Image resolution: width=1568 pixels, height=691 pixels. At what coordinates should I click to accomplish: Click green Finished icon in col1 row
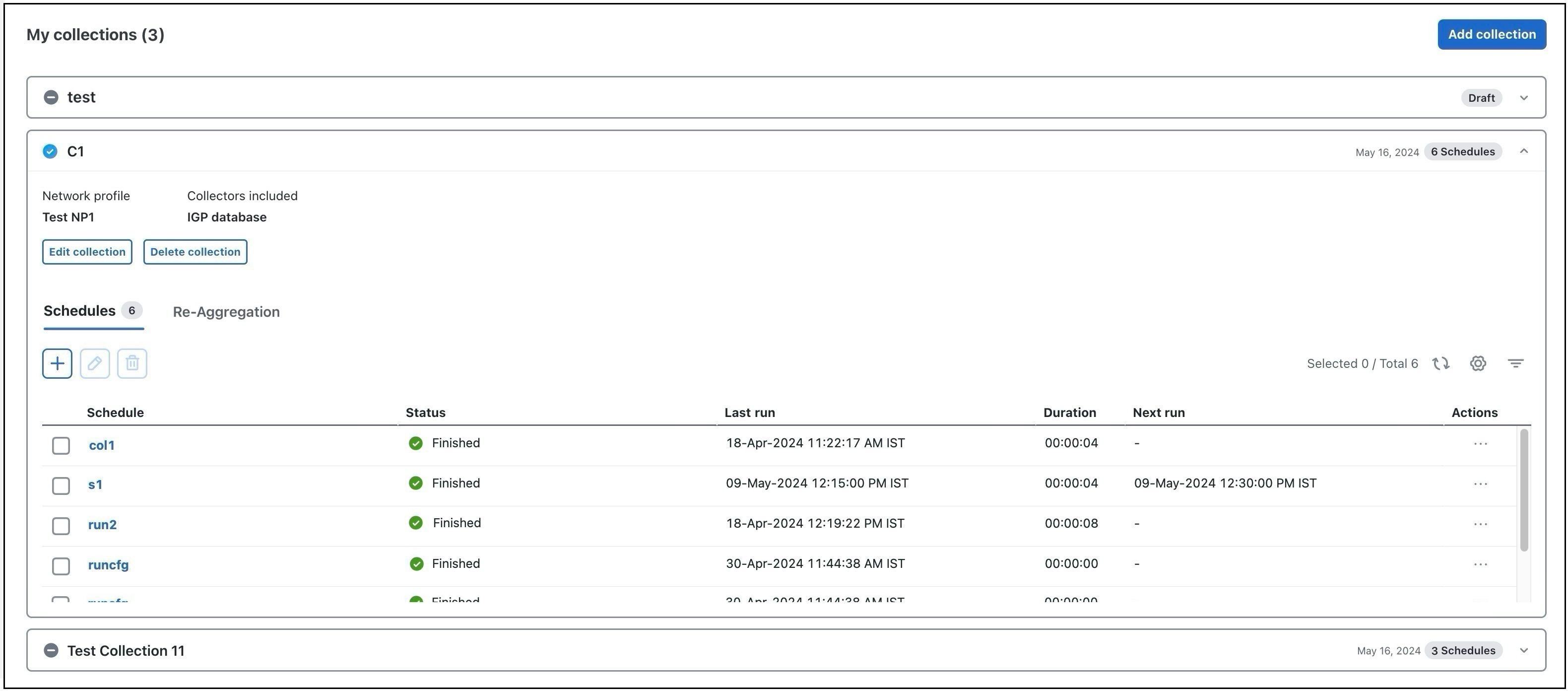pos(416,443)
